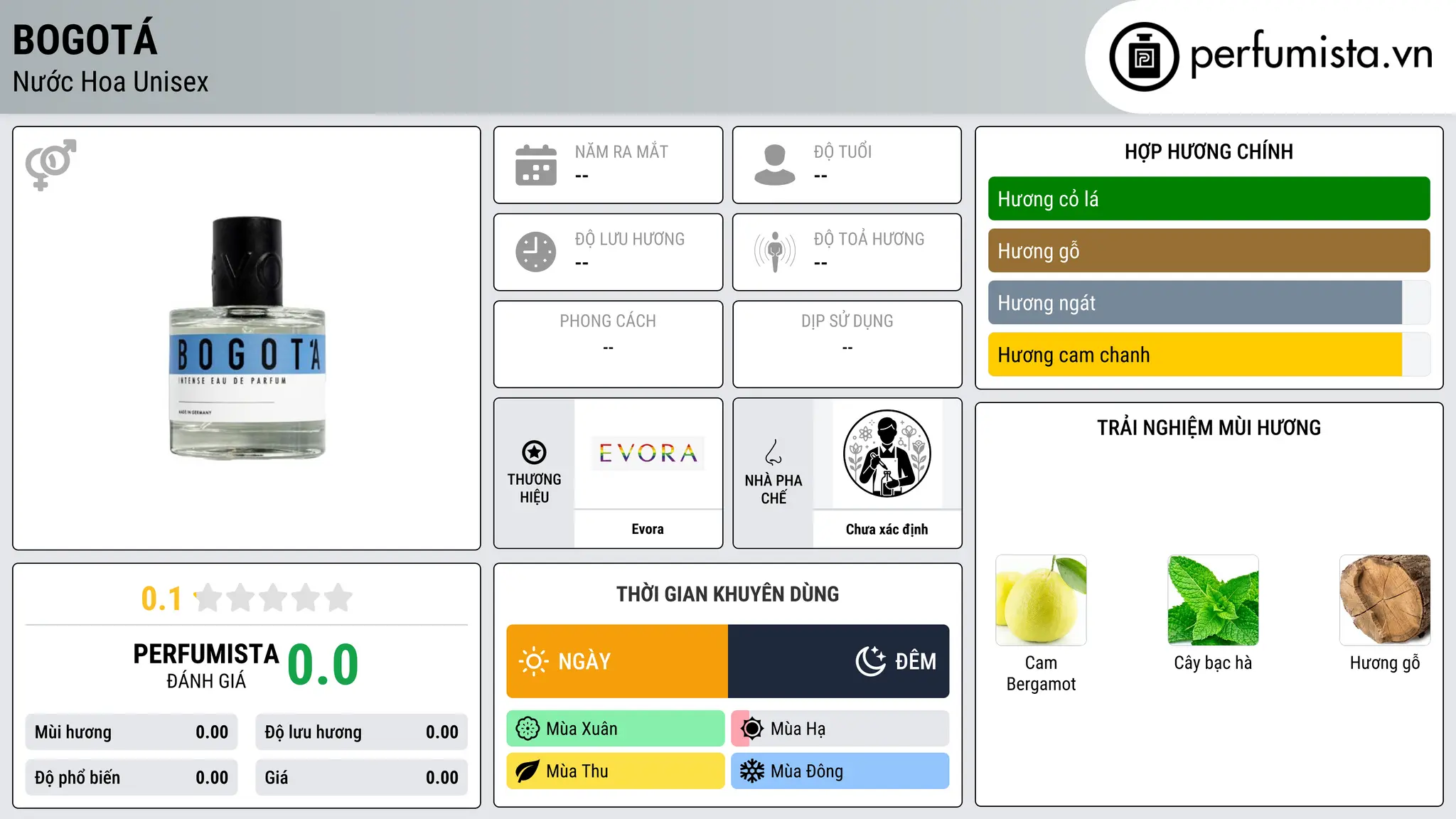Open the Bogotá perfume bottle image
1456x819 pixels.
point(247,338)
